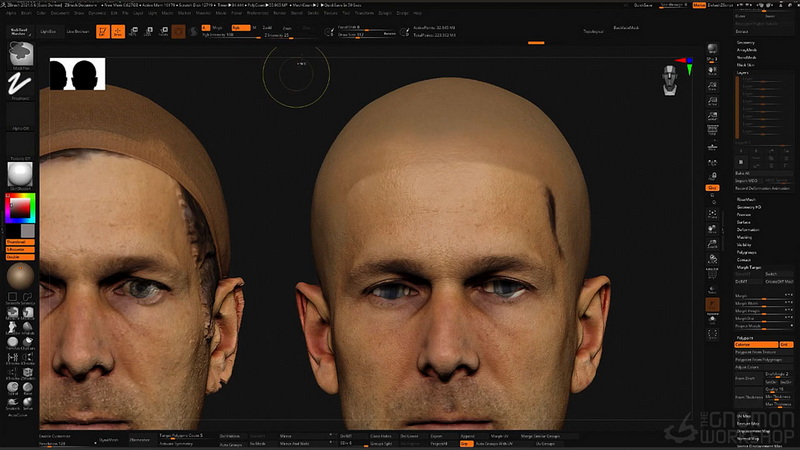Image resolution: width=800 pixels, height=450 pixels.
Task: Toggle Live Boolean
Action: click(78, 32)
